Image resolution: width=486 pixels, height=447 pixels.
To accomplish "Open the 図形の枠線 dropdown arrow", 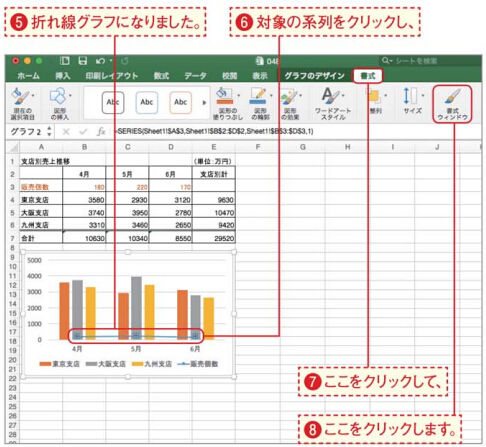I will pos(271,96).
